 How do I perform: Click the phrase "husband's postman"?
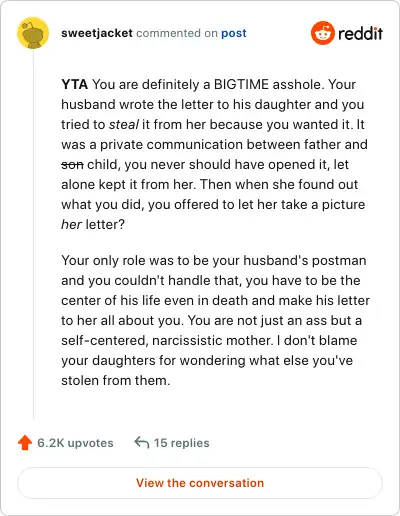(x=305, y=260)
